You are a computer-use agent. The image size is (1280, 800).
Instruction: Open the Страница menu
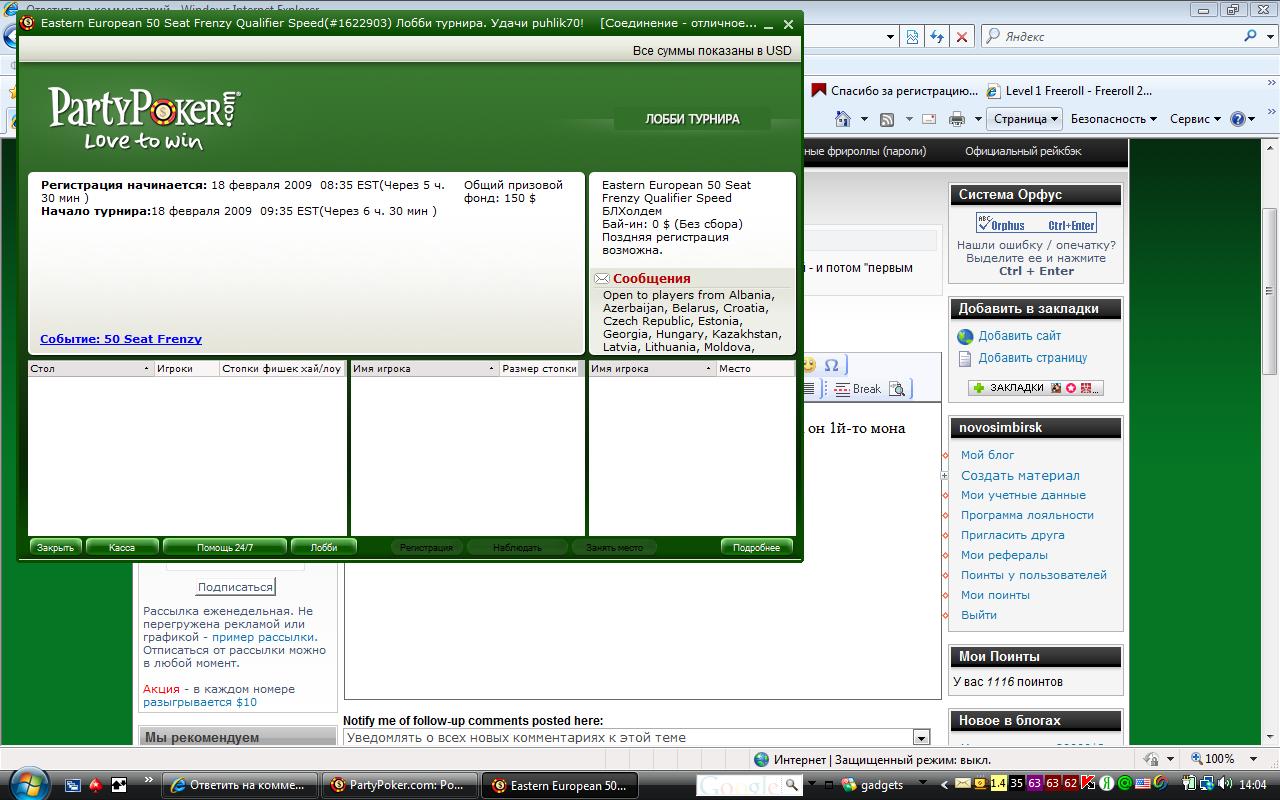pyautogui.click(x=1025, y=118)
